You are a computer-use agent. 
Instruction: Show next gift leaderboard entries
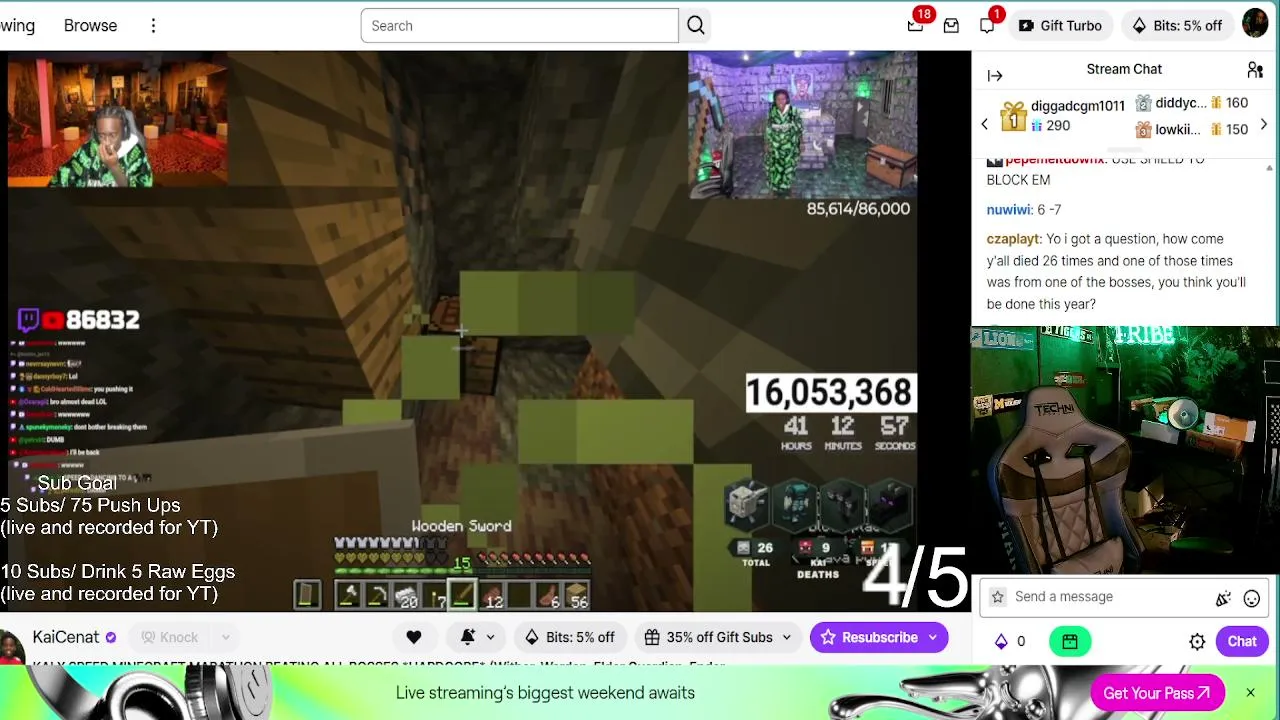click(x=1264, y=124)
